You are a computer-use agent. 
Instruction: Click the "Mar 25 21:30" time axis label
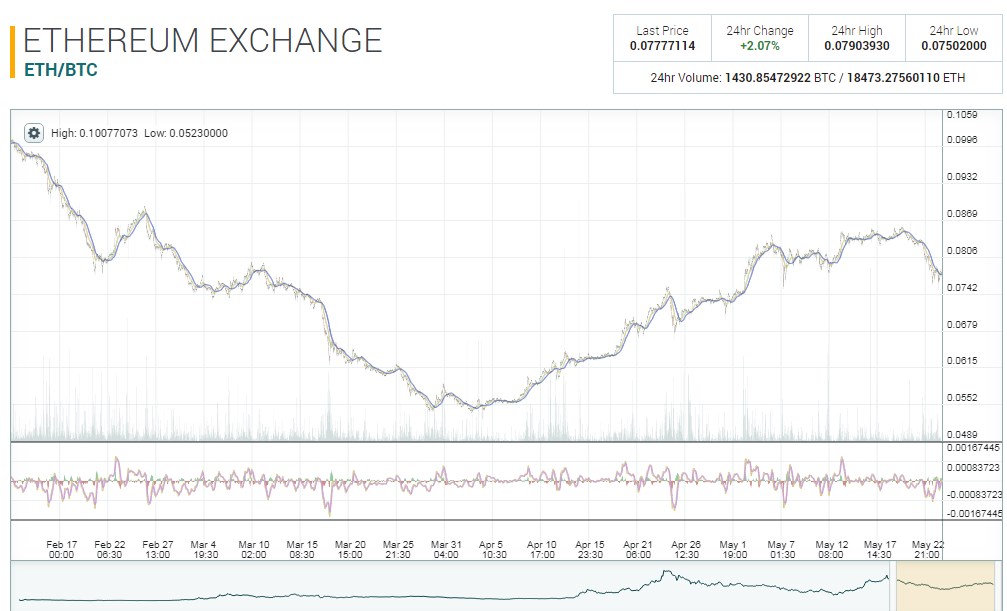398,549
